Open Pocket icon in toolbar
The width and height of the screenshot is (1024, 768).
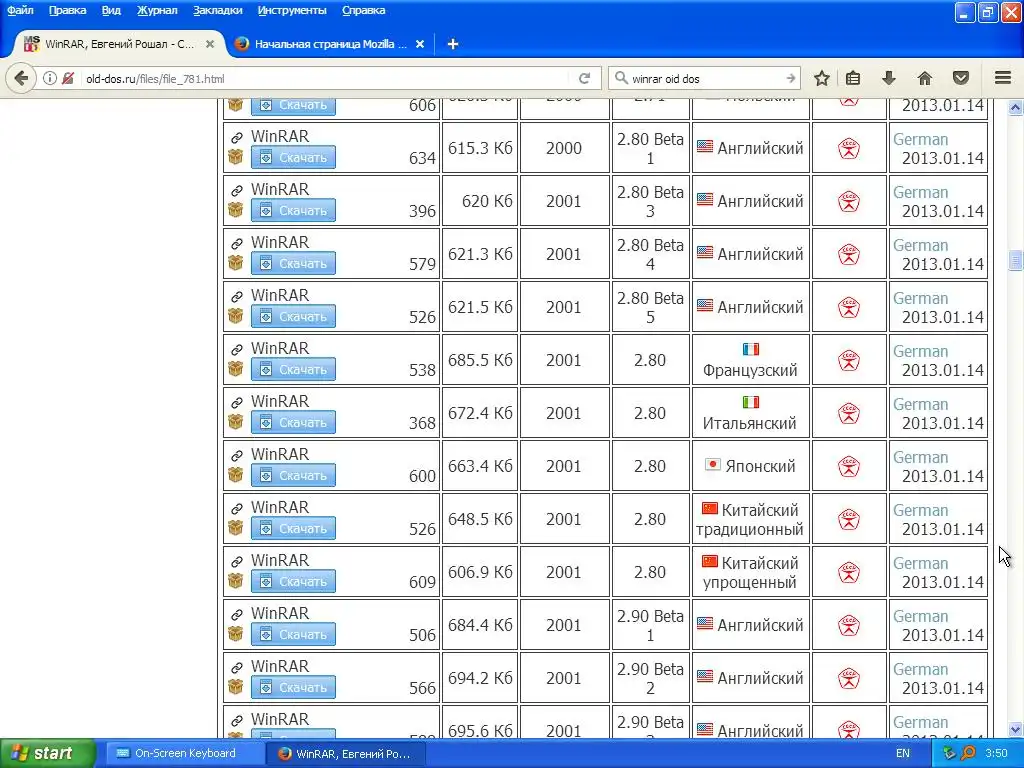point(961,78)
